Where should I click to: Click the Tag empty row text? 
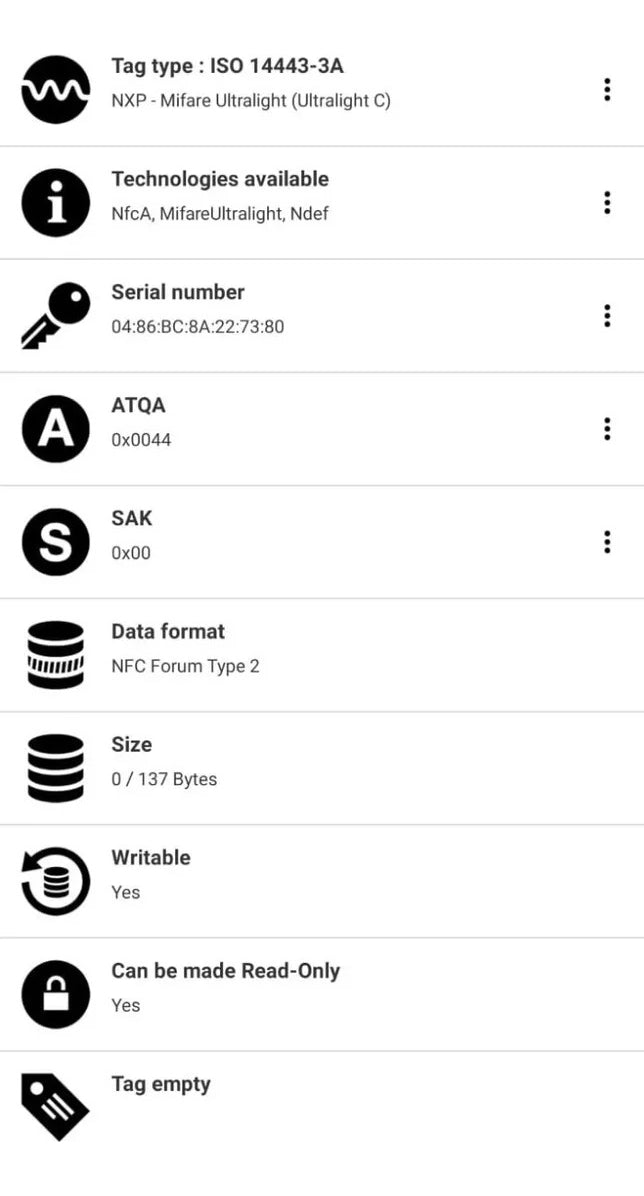pyautogui.click(x=161, y=1084)
